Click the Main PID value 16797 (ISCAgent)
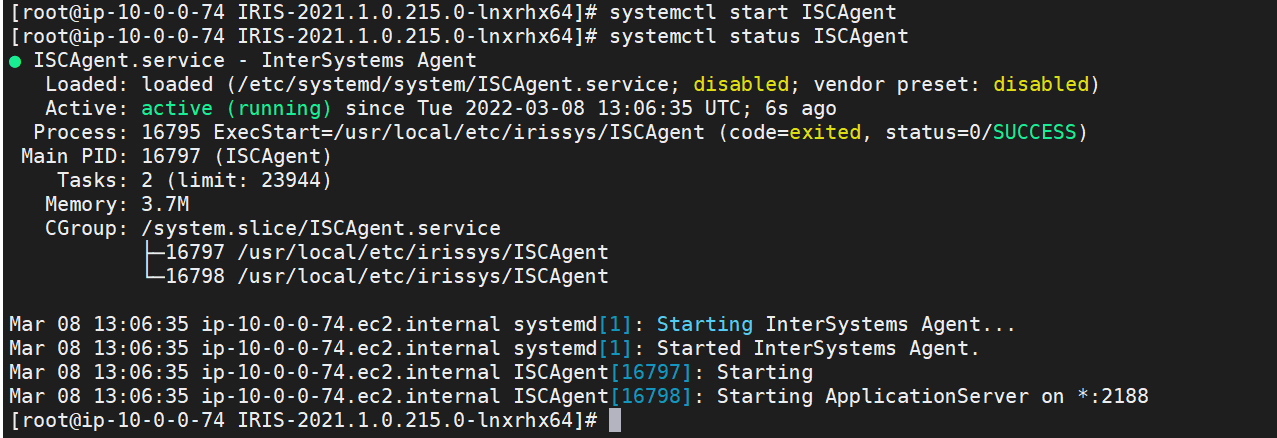This screenshot has width=1277, height=438. (x=236, y=157)
